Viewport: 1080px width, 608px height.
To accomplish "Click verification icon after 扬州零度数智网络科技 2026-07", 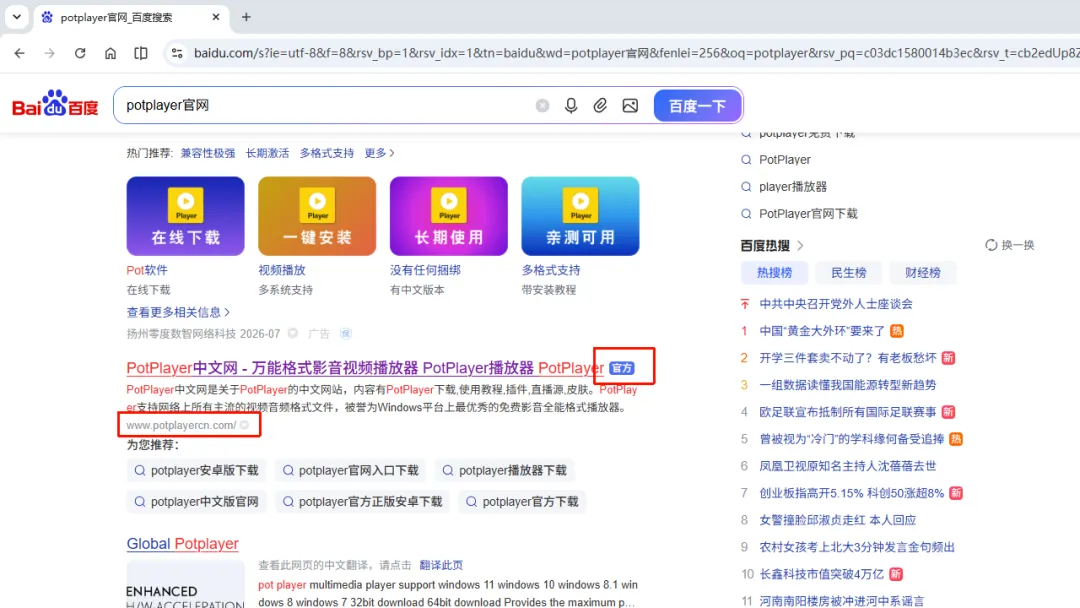I will [293, 333].
